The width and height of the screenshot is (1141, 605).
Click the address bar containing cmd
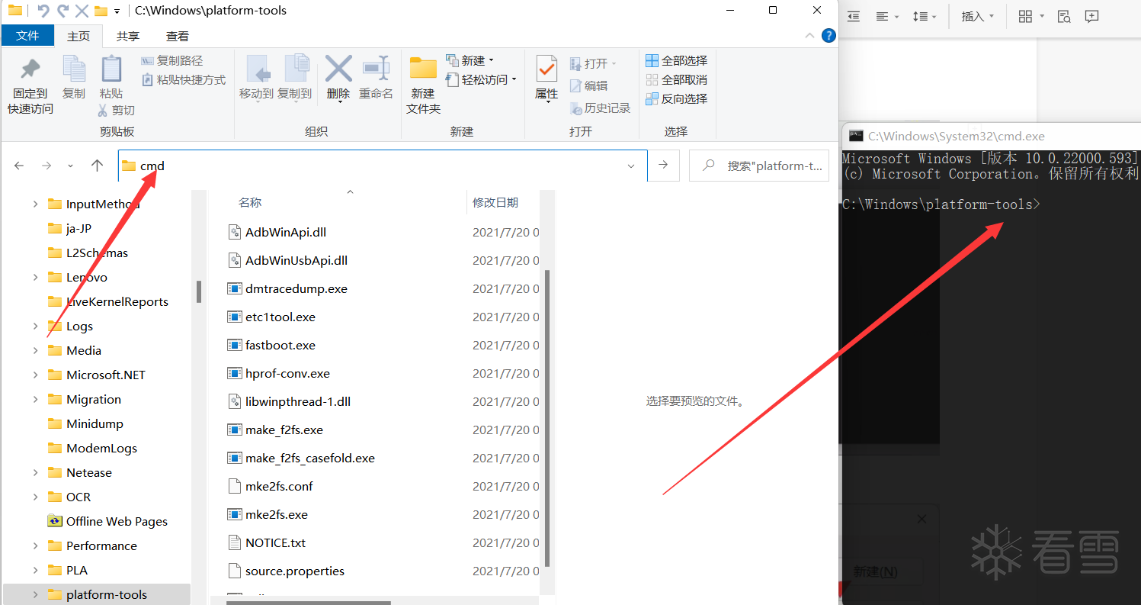pyautogui.click(x=382, y=166)
